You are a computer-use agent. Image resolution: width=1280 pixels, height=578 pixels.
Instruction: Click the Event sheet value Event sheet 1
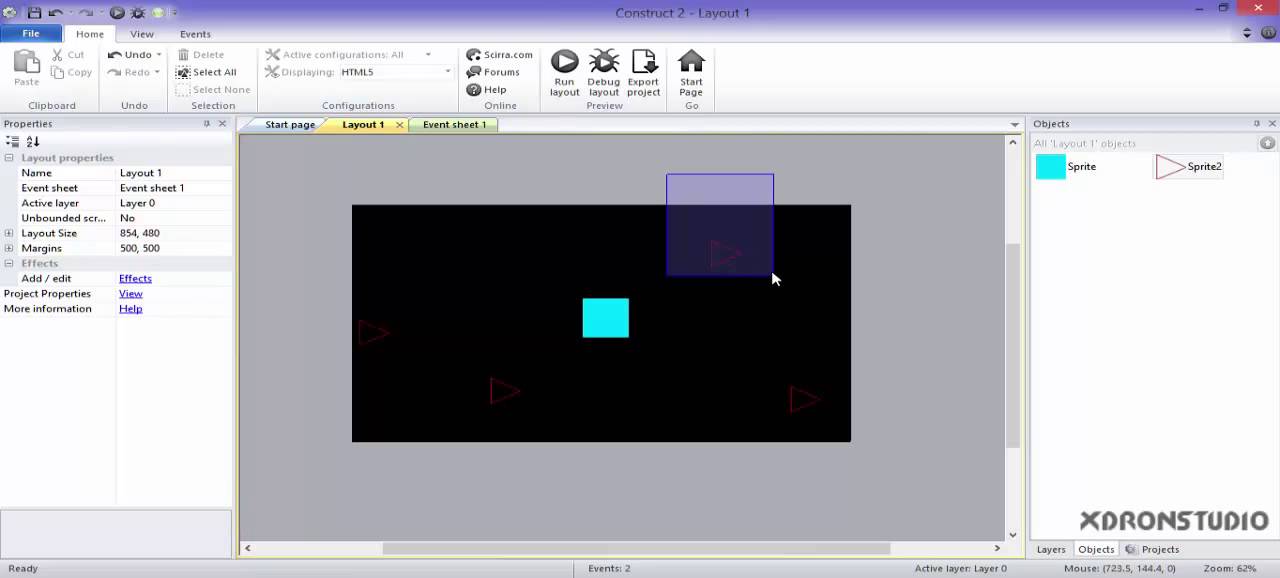point(174,188)
